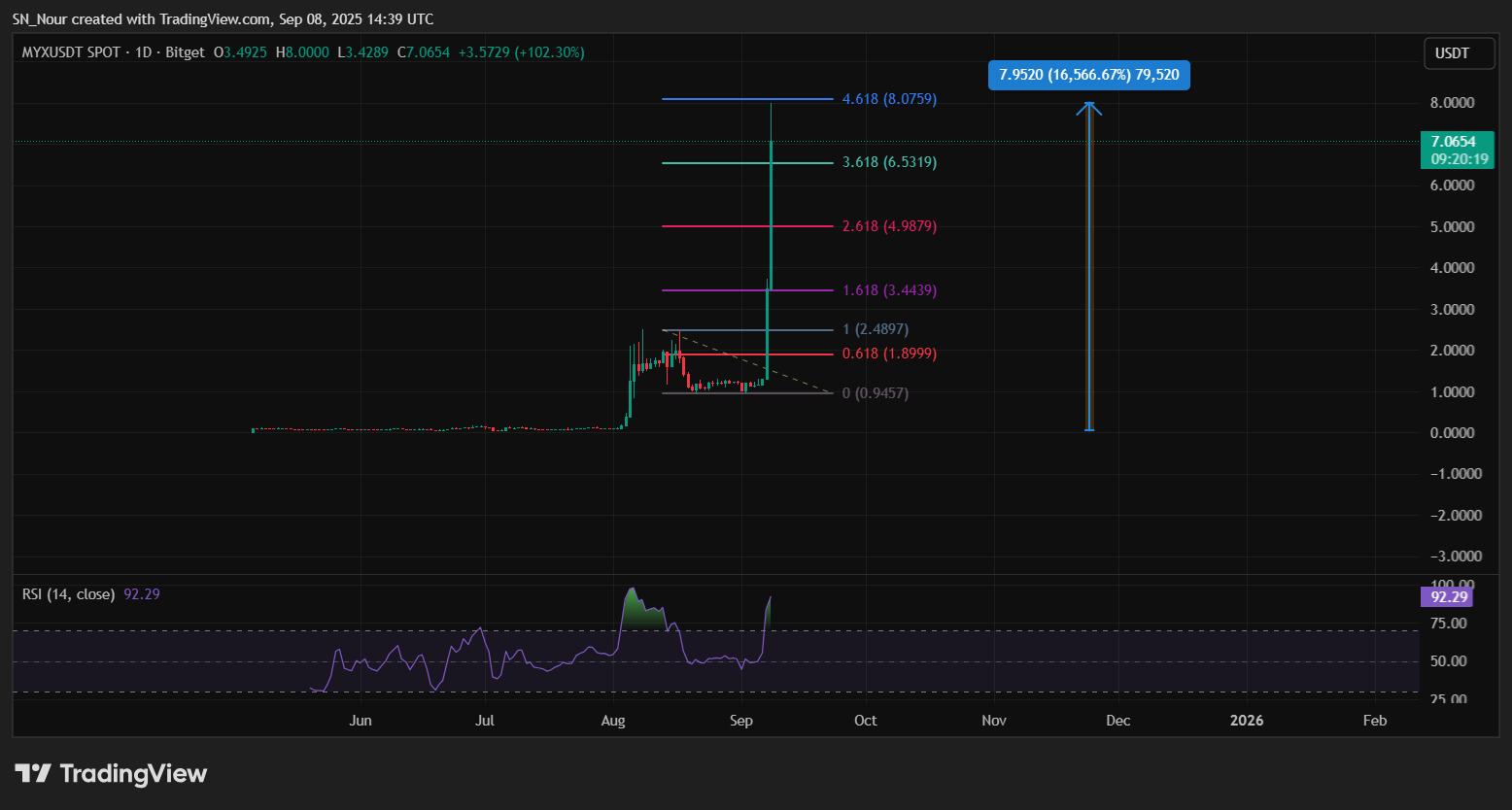Image resolution: width=1512 pixels, height=810 pixels.
Task: Click the purple RSI value 92.29 badge
Action: 1447,596
